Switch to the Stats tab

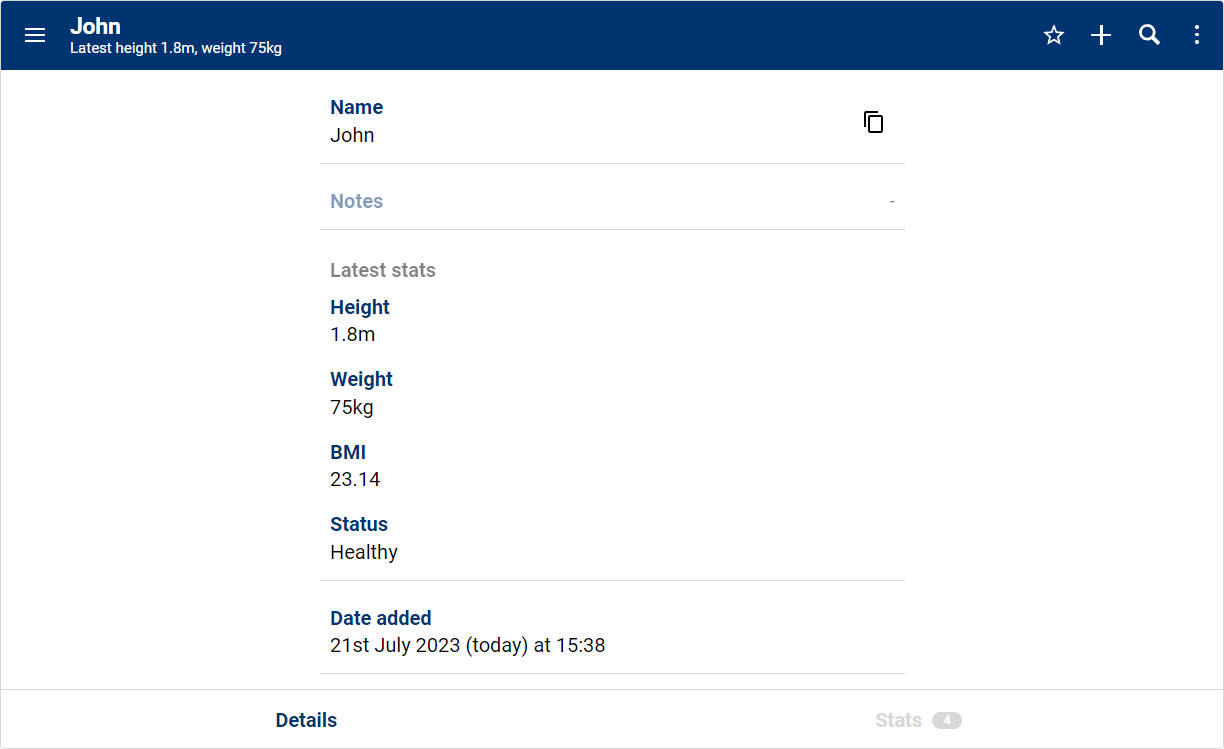[898, 720]
